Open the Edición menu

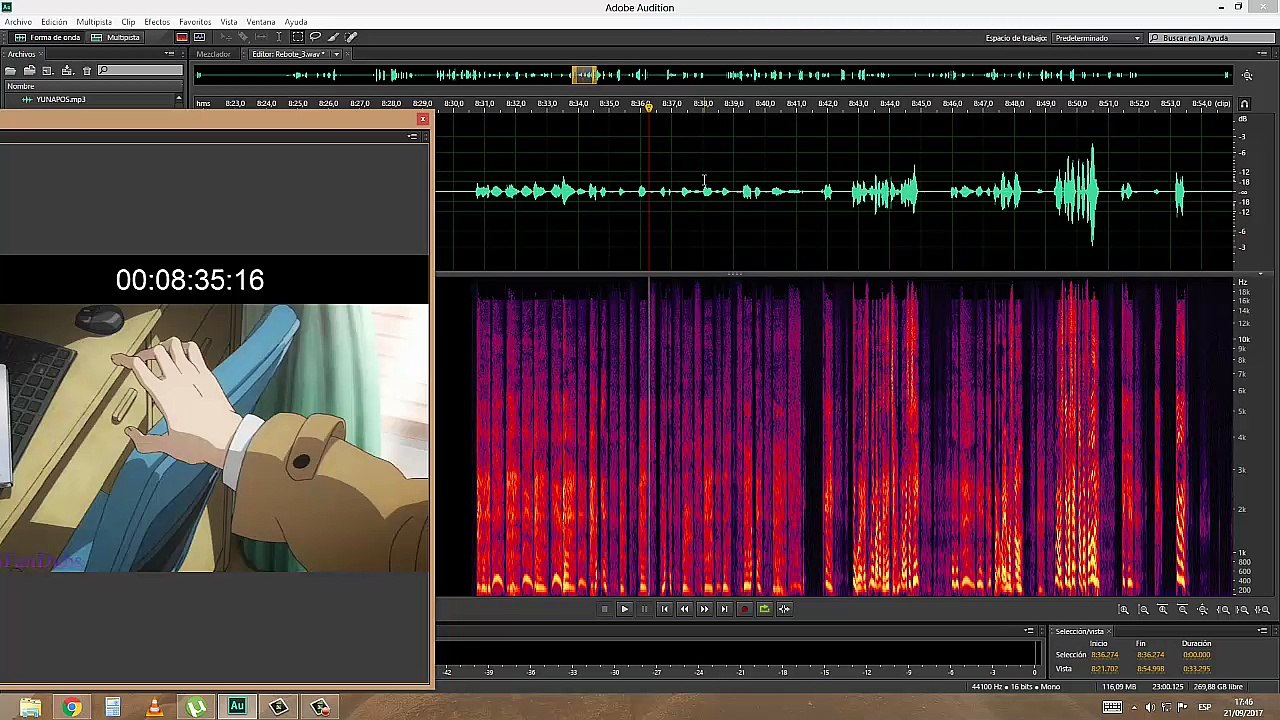click(x=54, y=22)
